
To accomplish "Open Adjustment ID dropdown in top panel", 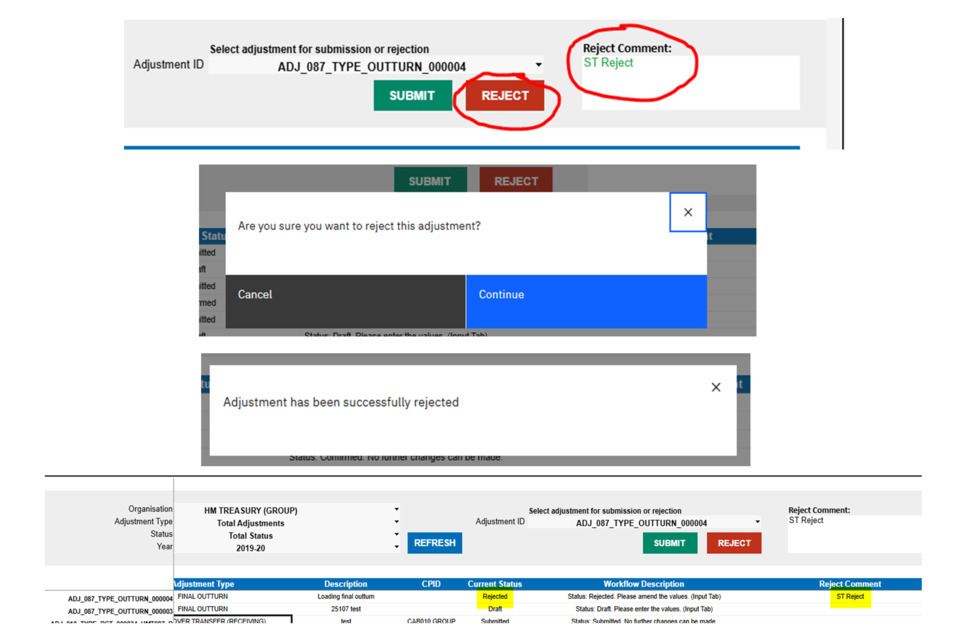I will point(539,66).
